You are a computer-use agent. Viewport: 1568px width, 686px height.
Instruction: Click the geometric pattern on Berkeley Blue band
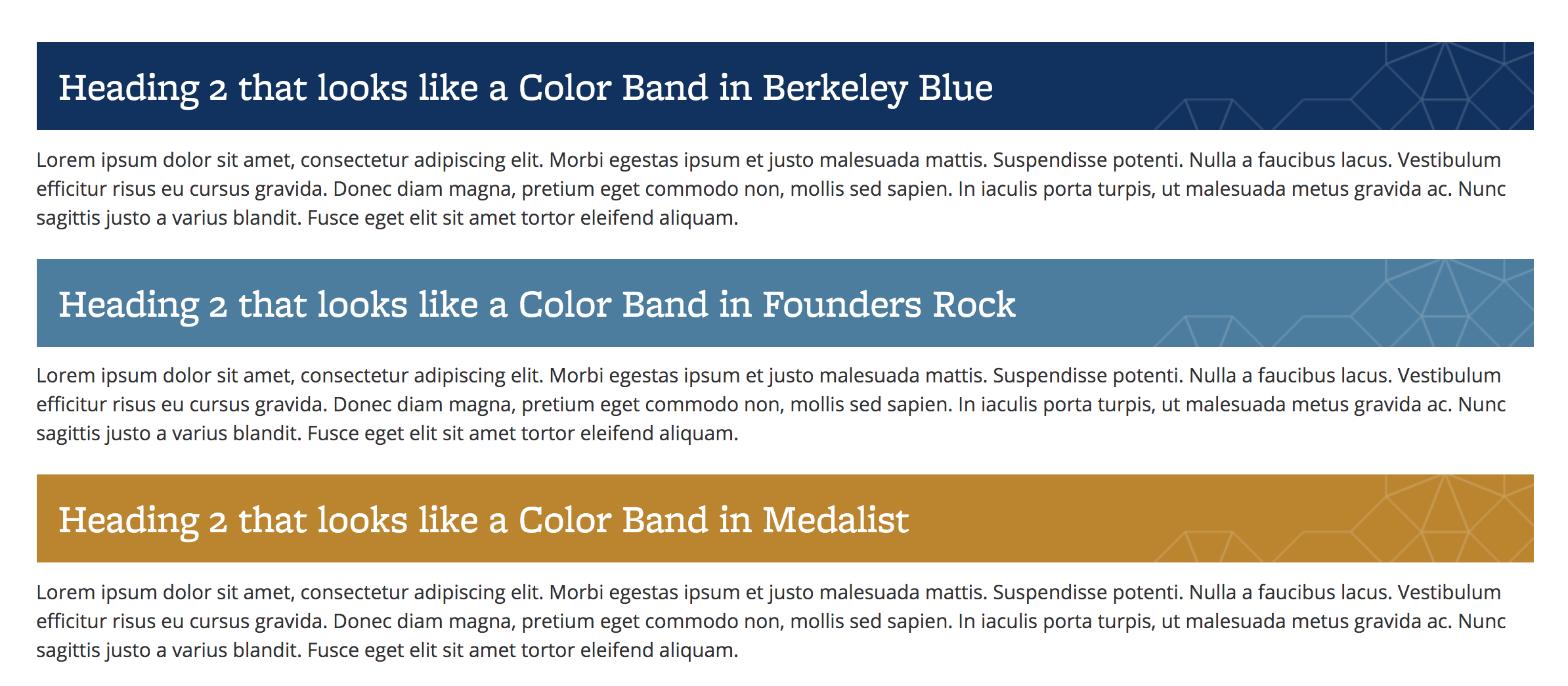pos(1343,86)
